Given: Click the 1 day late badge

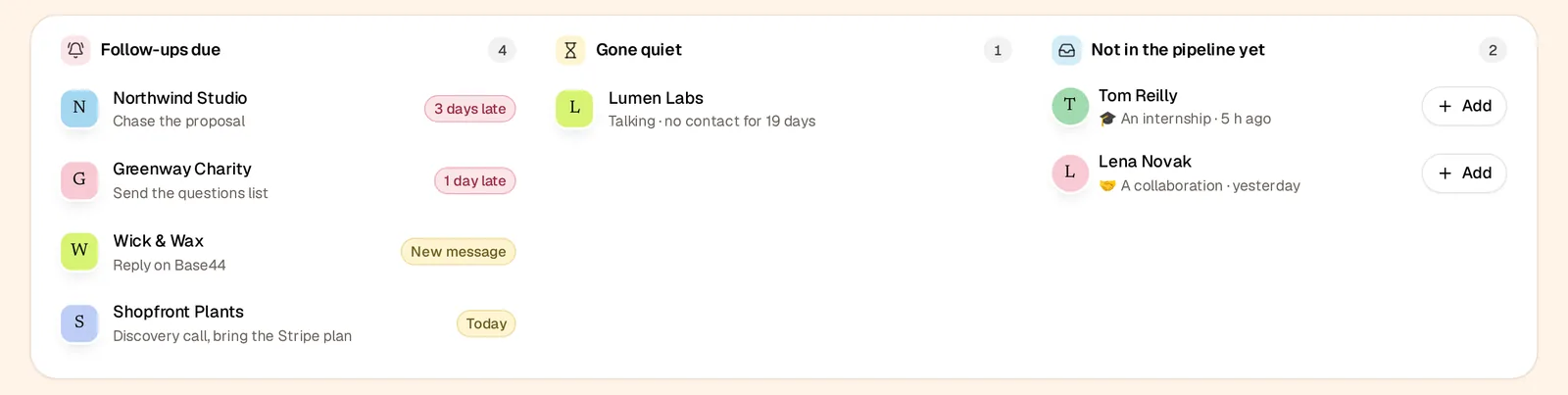Looking at the screenshot, I should coord(475,180).
